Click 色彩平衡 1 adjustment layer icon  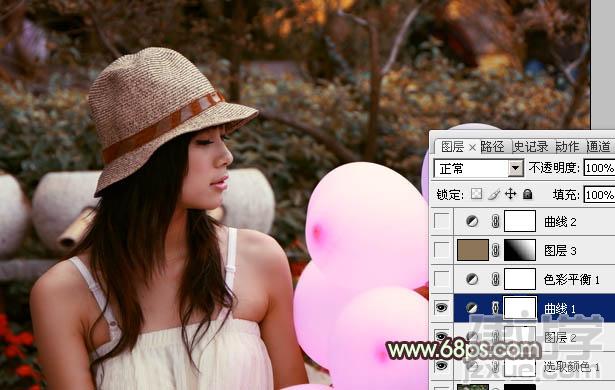pos(472,279)
